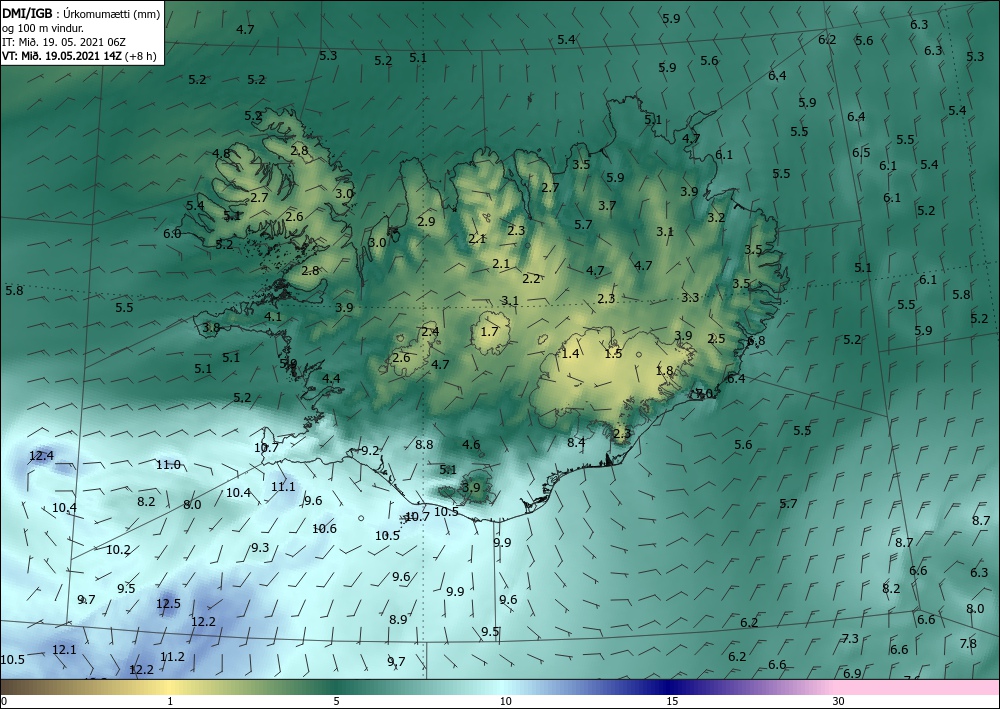This screenshot has height=709, width=1000.
Task: Select the 3.8 value on the Snæfellsnes peninsula
Action: click(211, 327)
